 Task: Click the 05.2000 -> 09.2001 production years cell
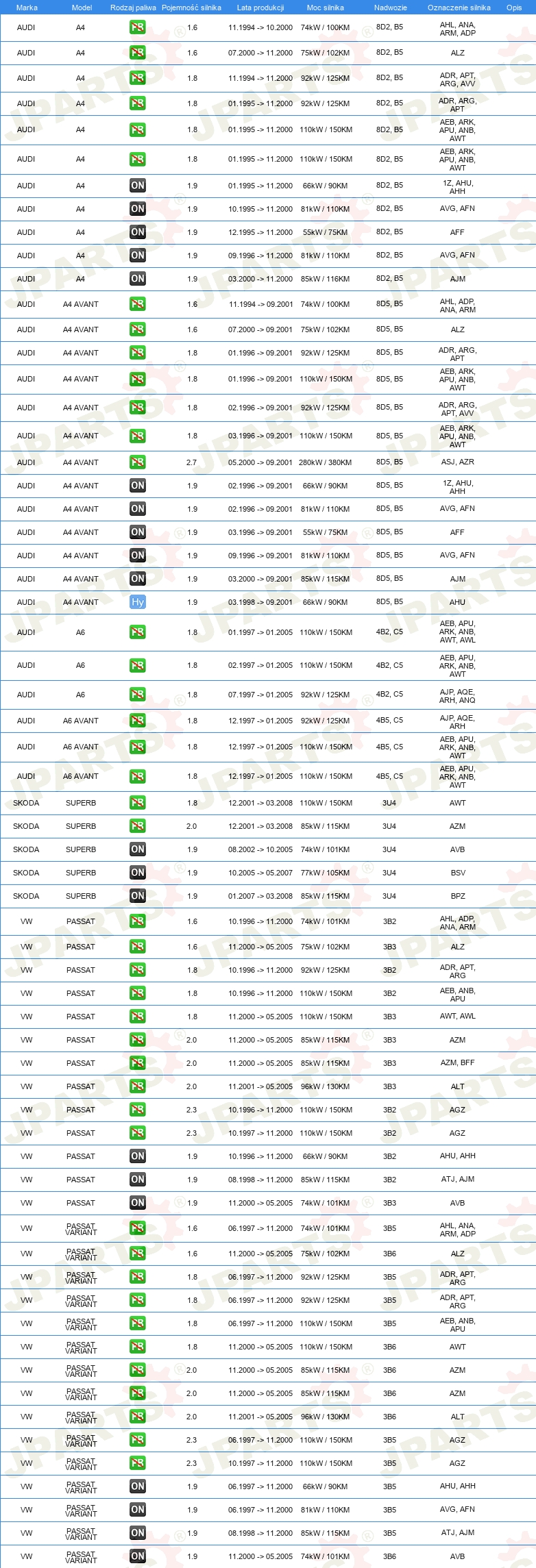[260, 462]
